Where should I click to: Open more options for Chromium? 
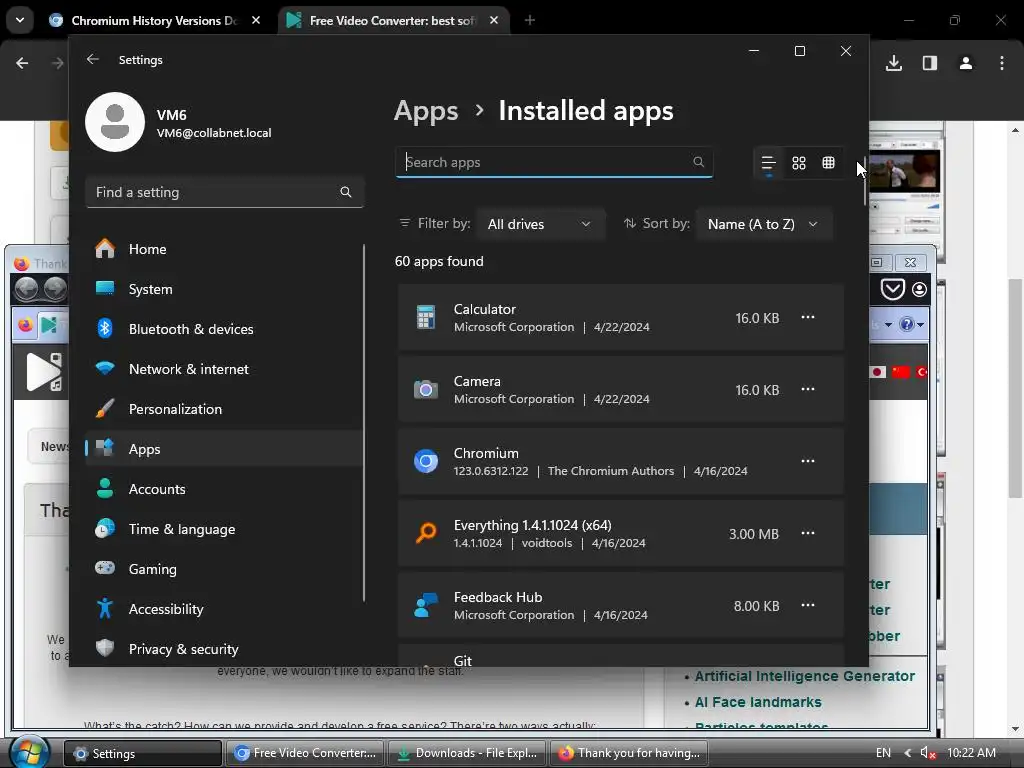(808, 461)
